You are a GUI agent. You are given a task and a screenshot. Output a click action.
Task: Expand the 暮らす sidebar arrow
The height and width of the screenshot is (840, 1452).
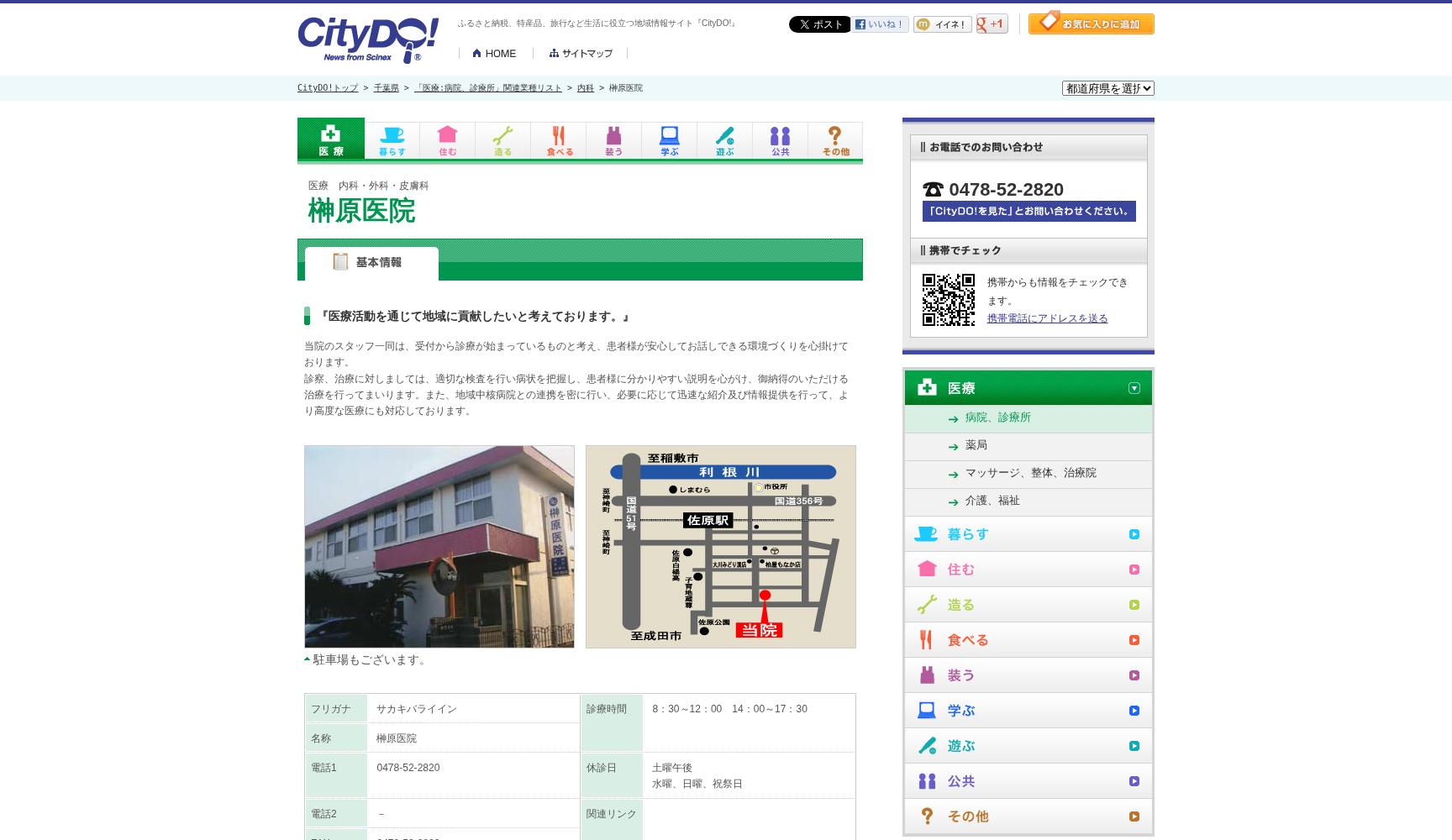pos(1134,534)
